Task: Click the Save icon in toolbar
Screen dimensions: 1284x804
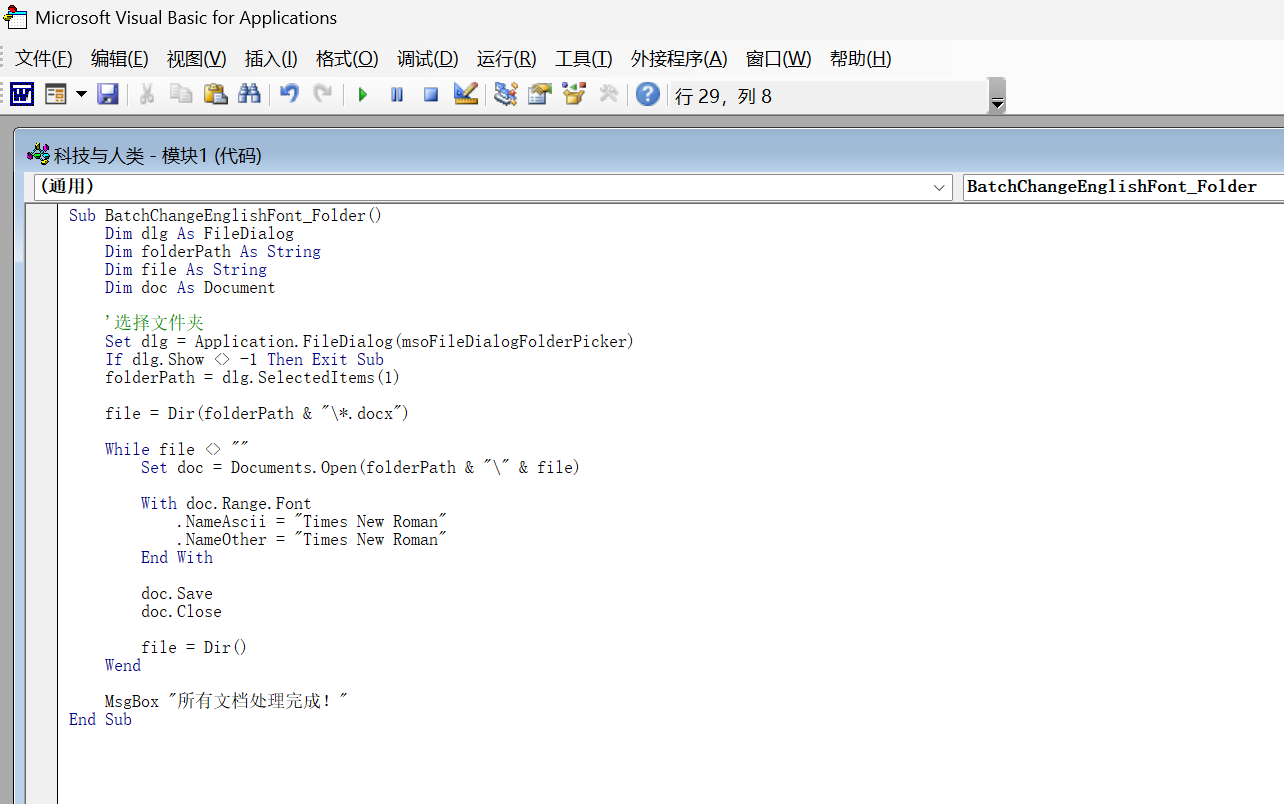Action: [108, 95]
